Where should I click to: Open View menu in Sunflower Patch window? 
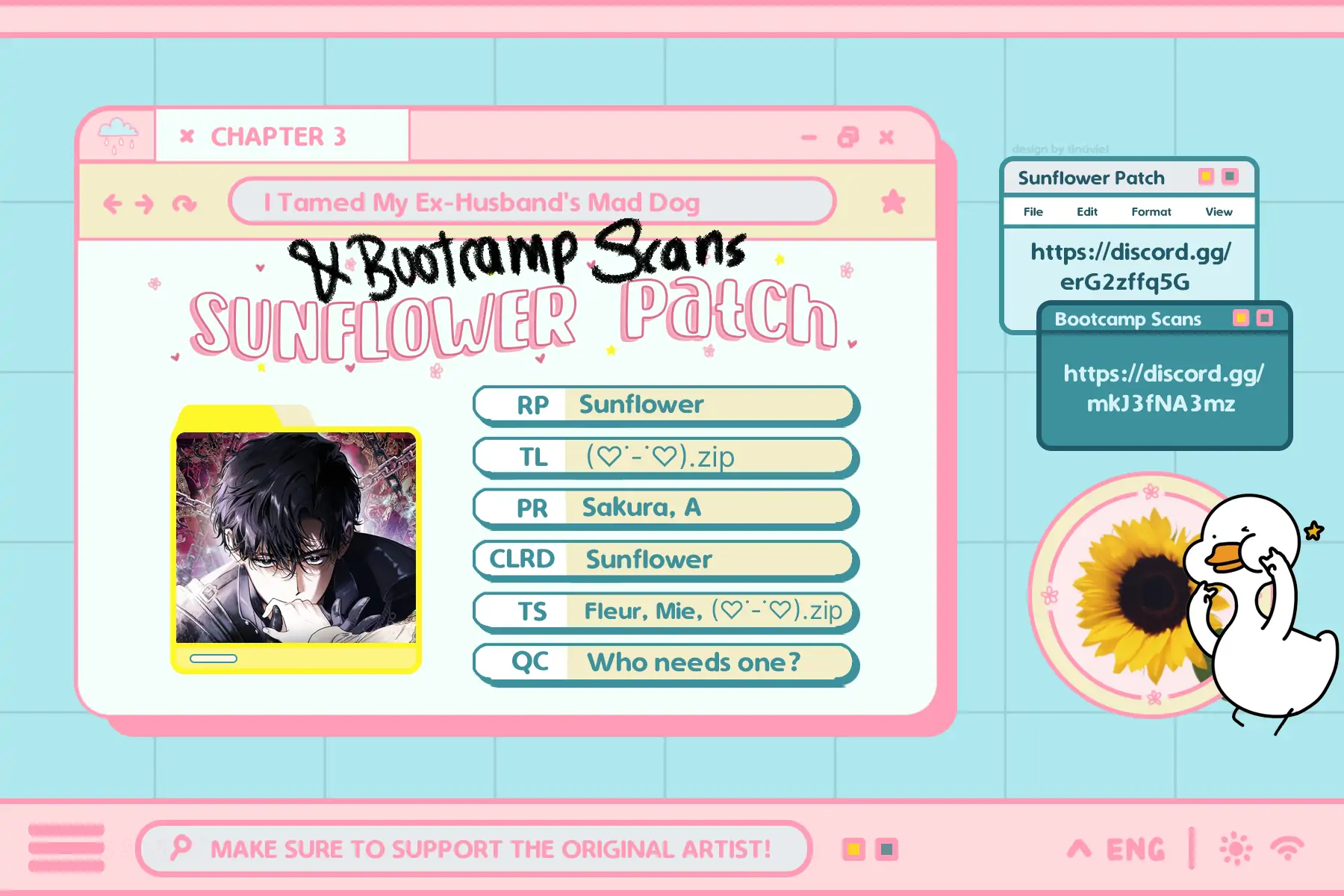(x=1219, y=212)
